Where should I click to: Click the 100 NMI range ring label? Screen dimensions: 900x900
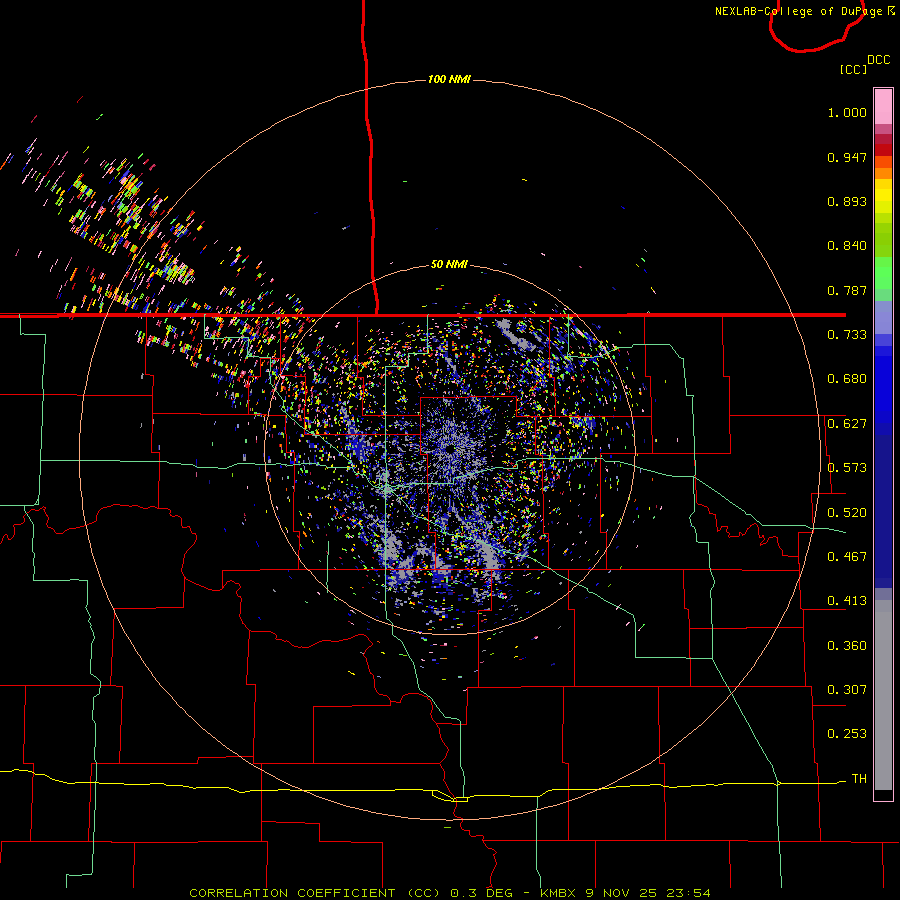pos(449,79)
